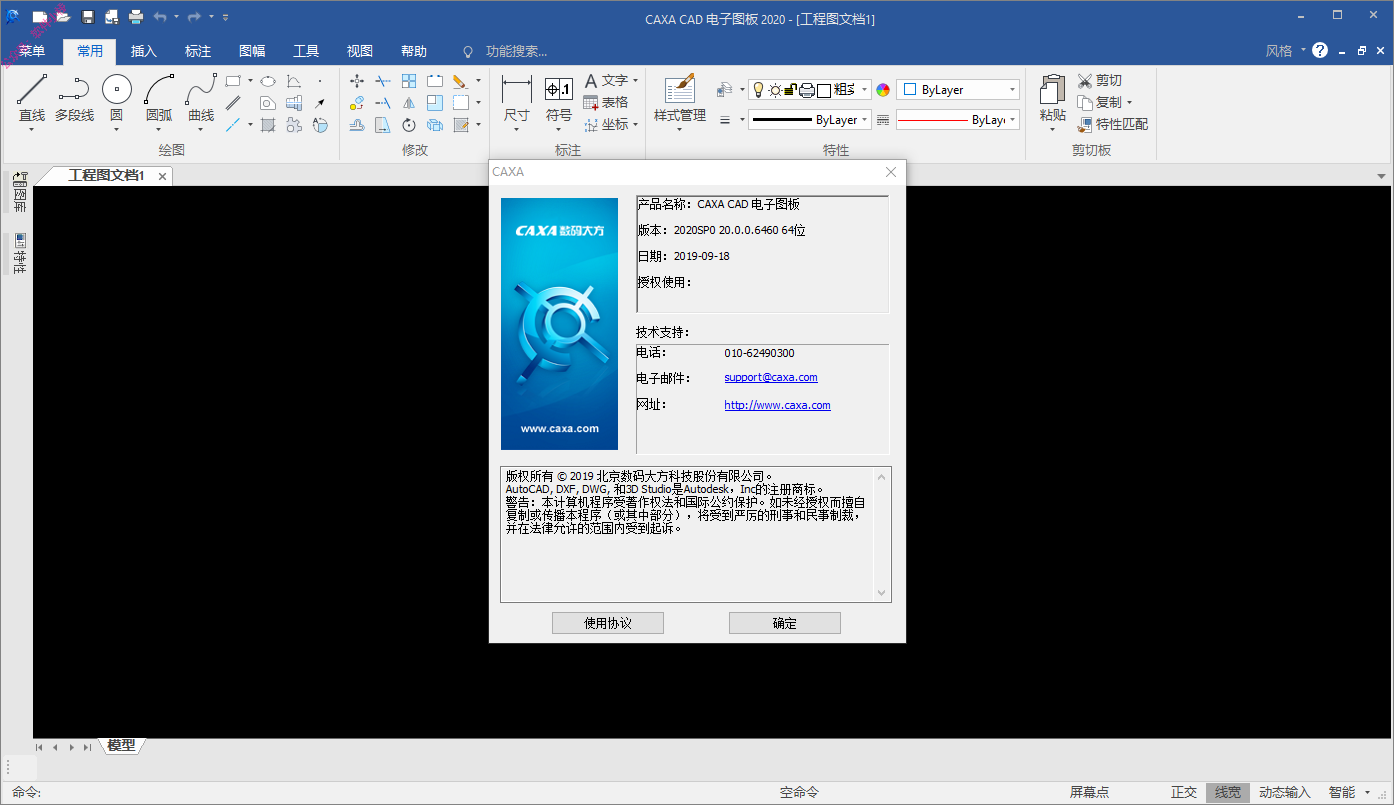Image resolution: width=1394 pixels, height=805 pixels.
Task: Select the 圆弧 arc tool
Action: (159, 98)
